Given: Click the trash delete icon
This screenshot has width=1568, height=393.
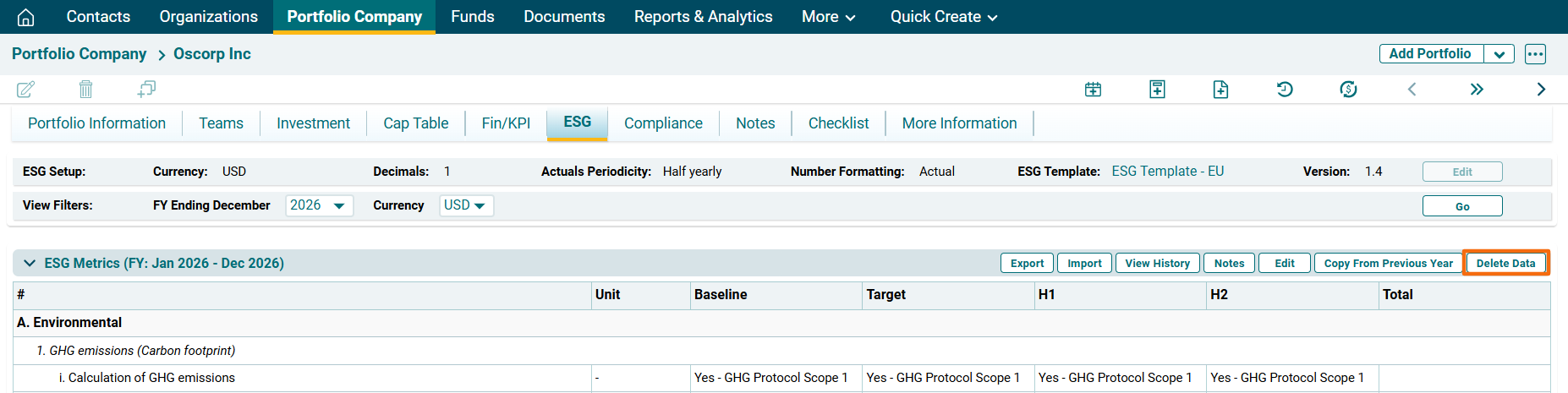Looking at the screenshot, I should click(85, 89).
